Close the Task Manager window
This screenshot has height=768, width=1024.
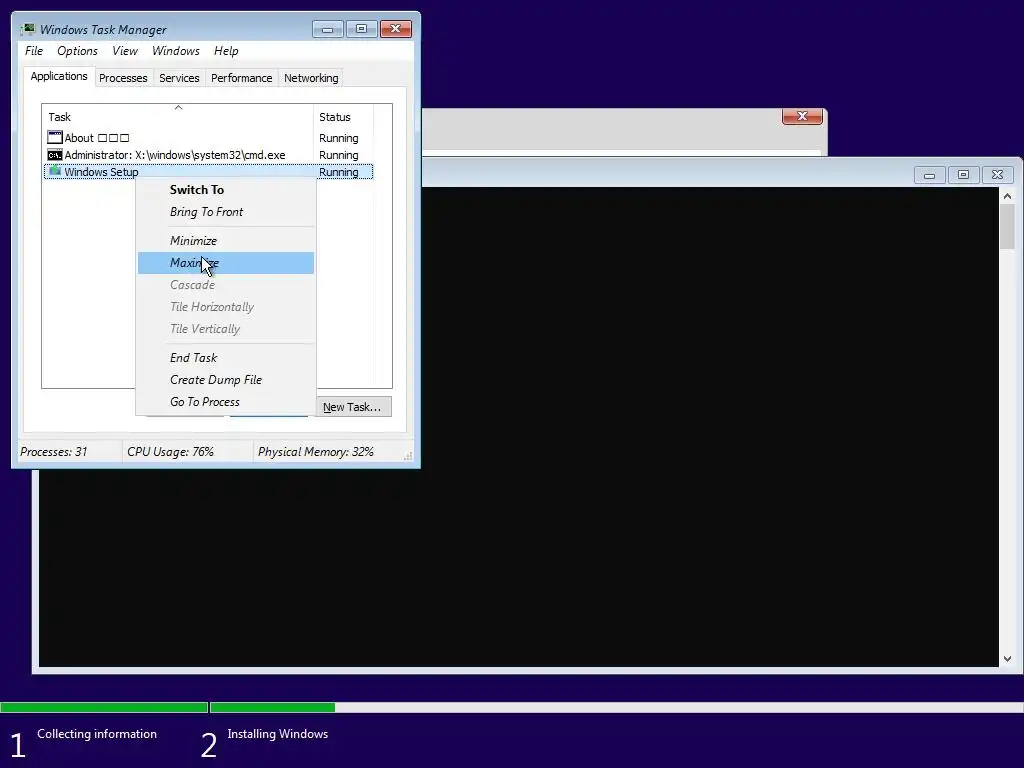point(396,29)
